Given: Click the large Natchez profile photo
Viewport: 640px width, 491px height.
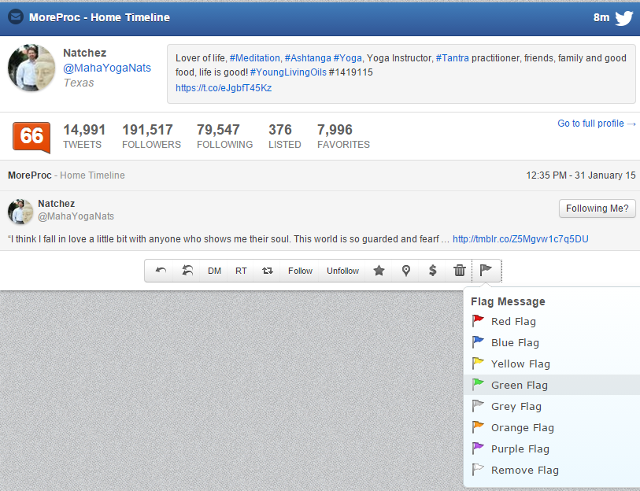Looking at the screenshot, I should [31, 68].
